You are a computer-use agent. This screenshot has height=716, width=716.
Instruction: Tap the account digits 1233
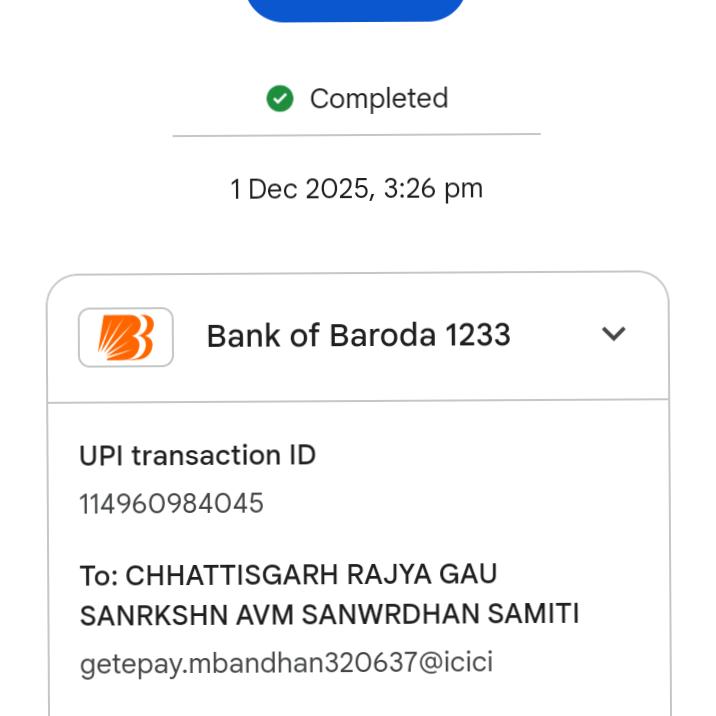478,336
